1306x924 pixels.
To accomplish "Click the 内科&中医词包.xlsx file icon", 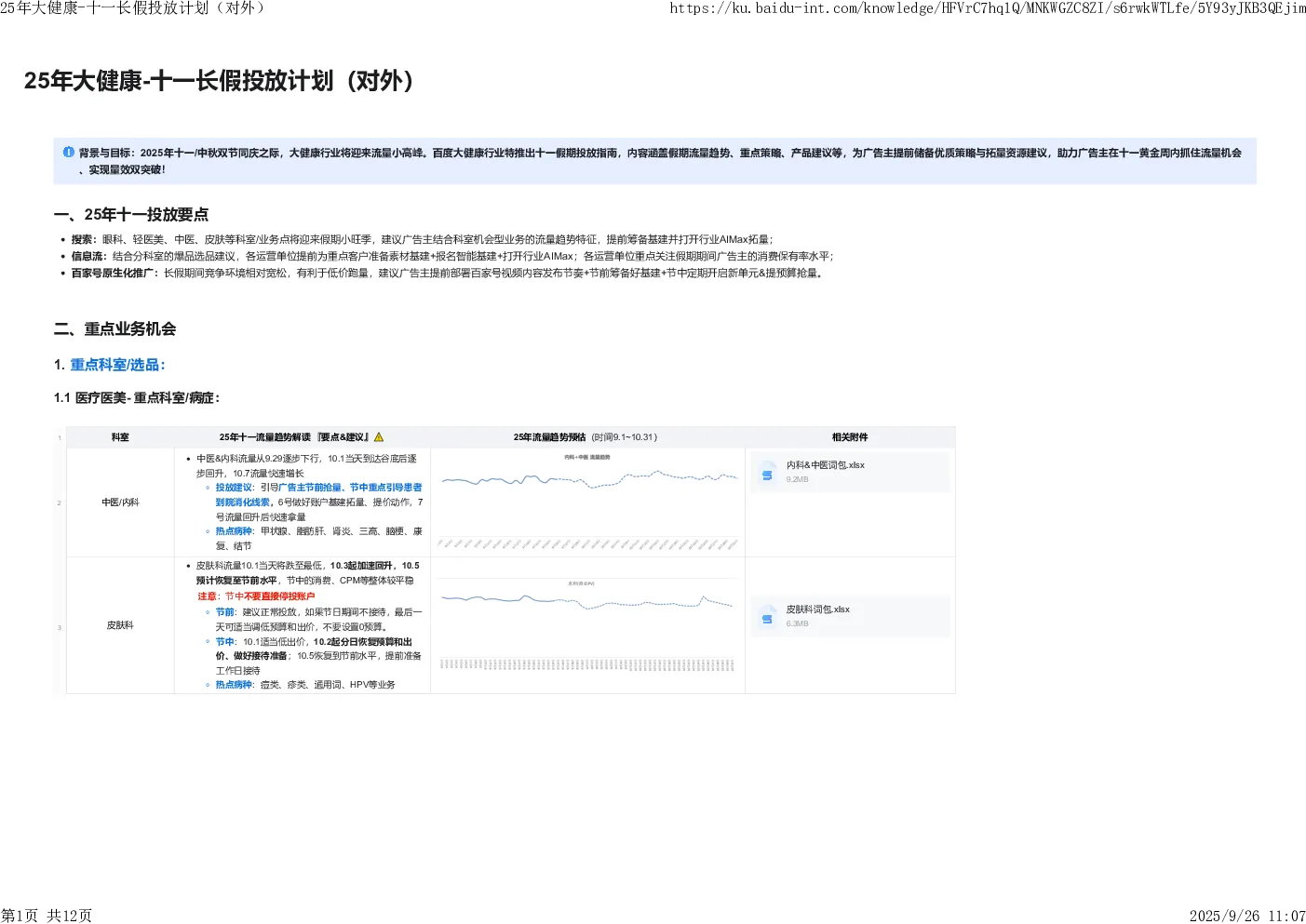I will click(768, 471).
